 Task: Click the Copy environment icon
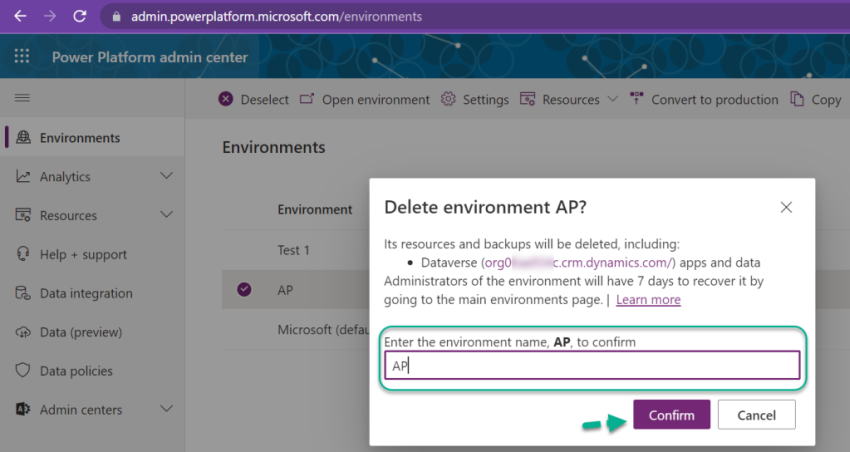[x=797, y=99]
